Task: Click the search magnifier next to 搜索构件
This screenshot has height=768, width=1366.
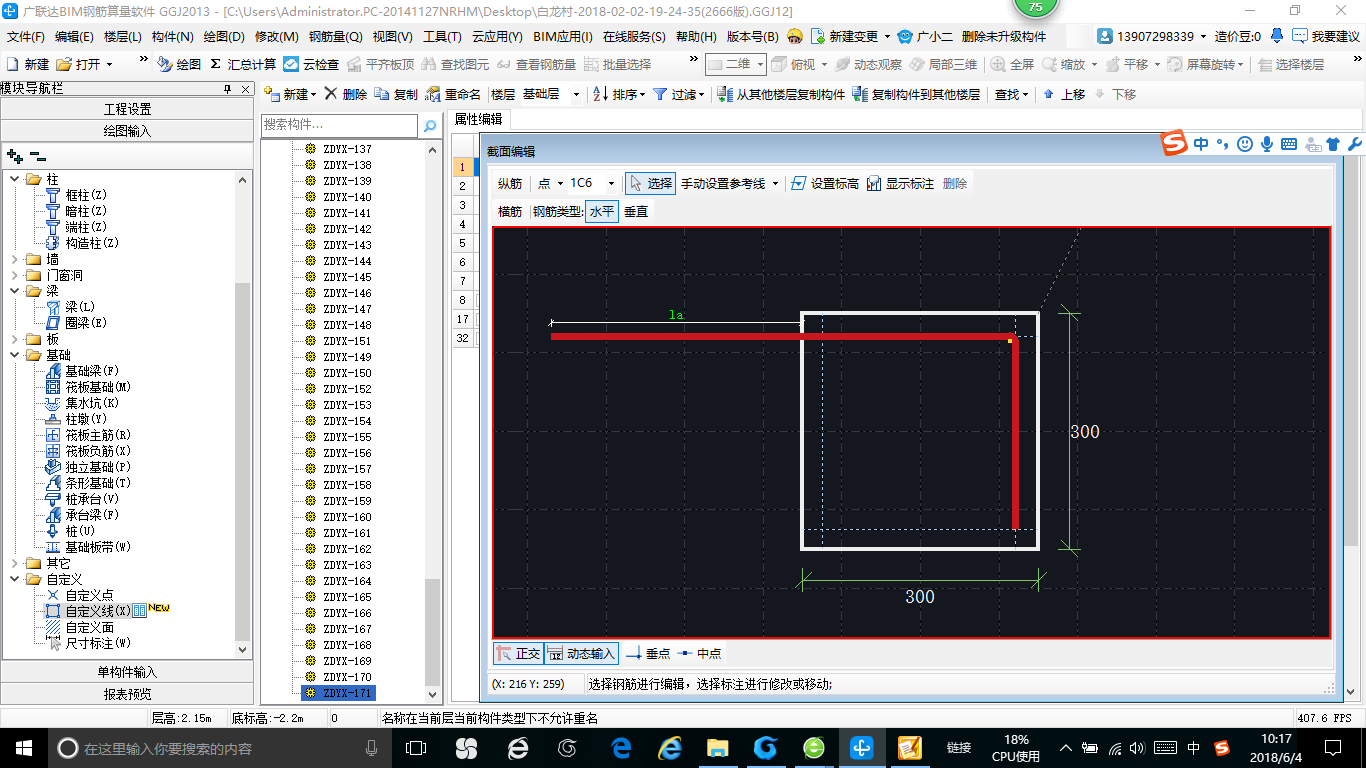Action: [x=430, y=126]
